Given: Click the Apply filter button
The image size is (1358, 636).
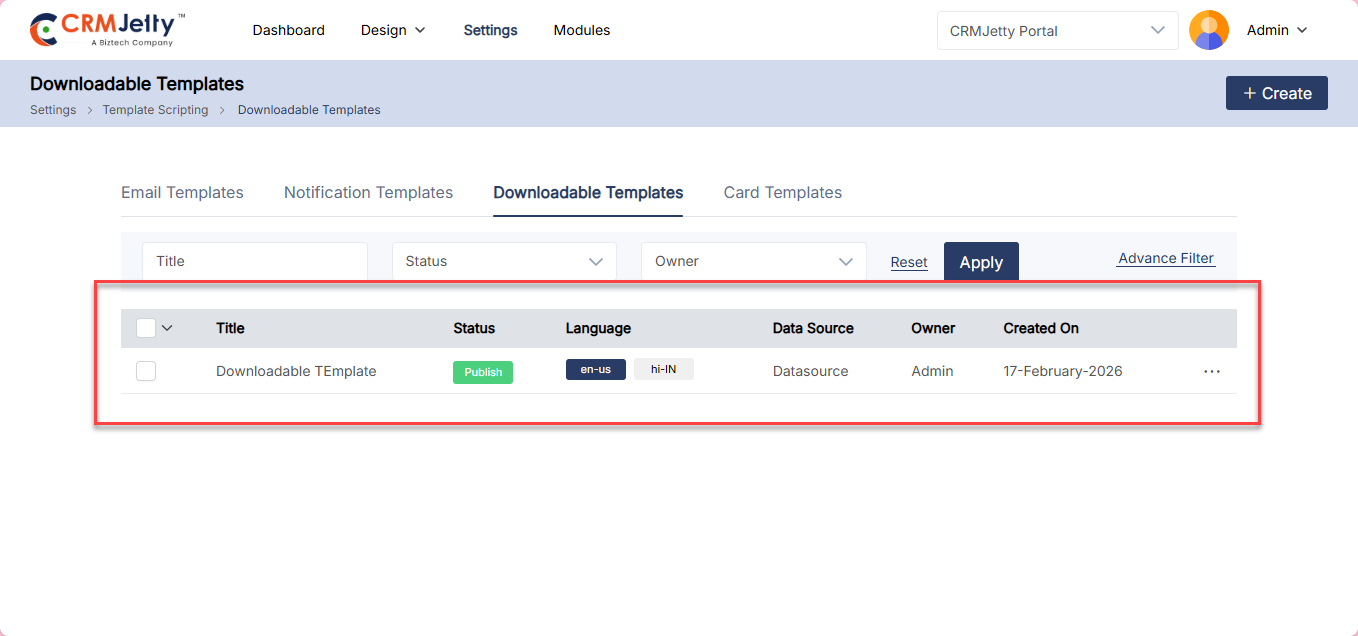Looking at the screenshot, I should pyautogui.click(x=981, y=262).
